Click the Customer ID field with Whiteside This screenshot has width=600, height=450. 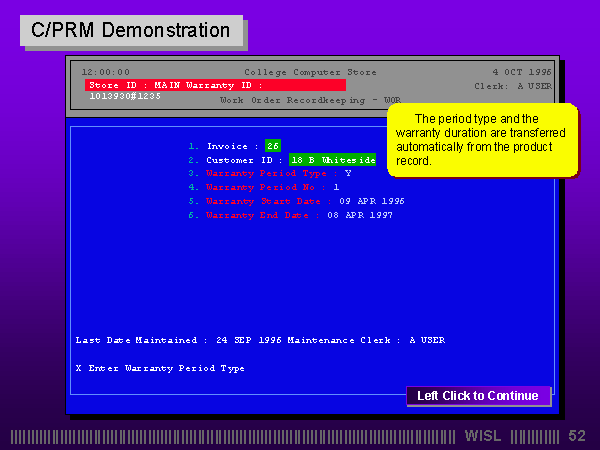coord(332,160)
